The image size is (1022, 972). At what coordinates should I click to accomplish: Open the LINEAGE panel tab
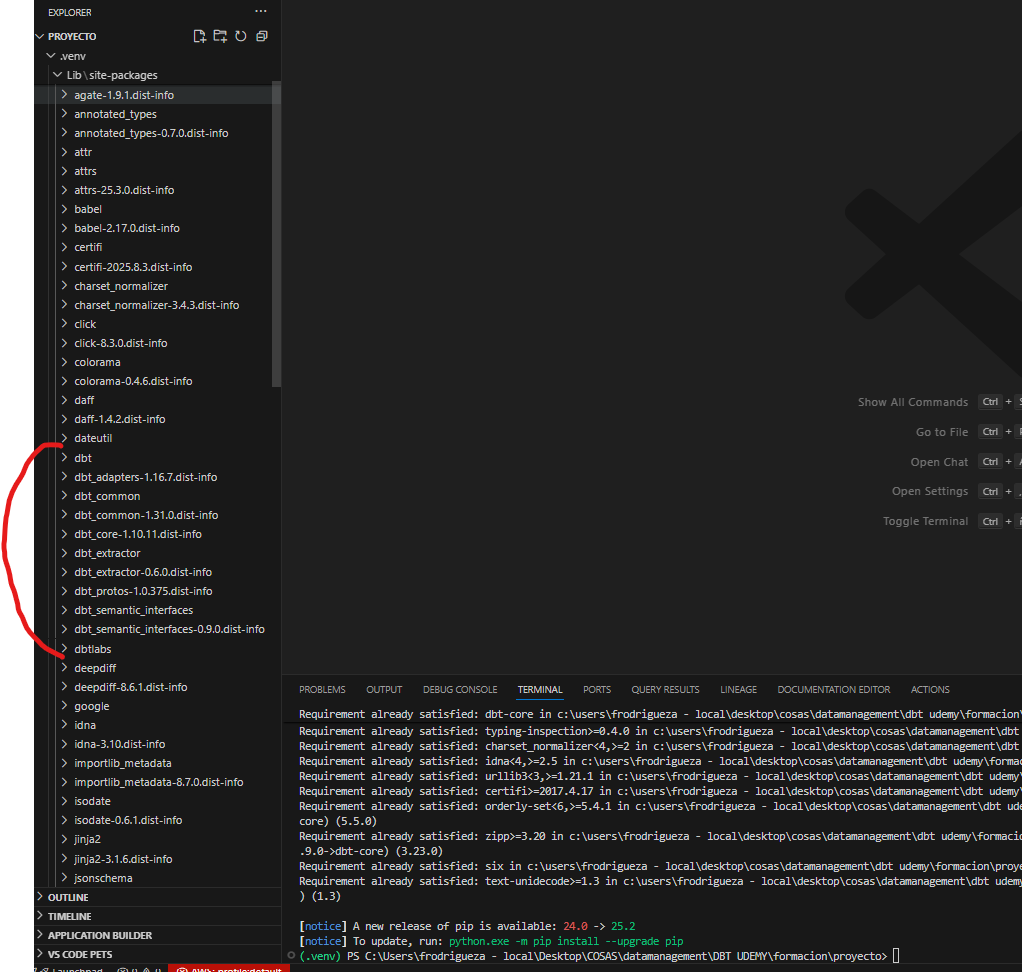point(738,690)
